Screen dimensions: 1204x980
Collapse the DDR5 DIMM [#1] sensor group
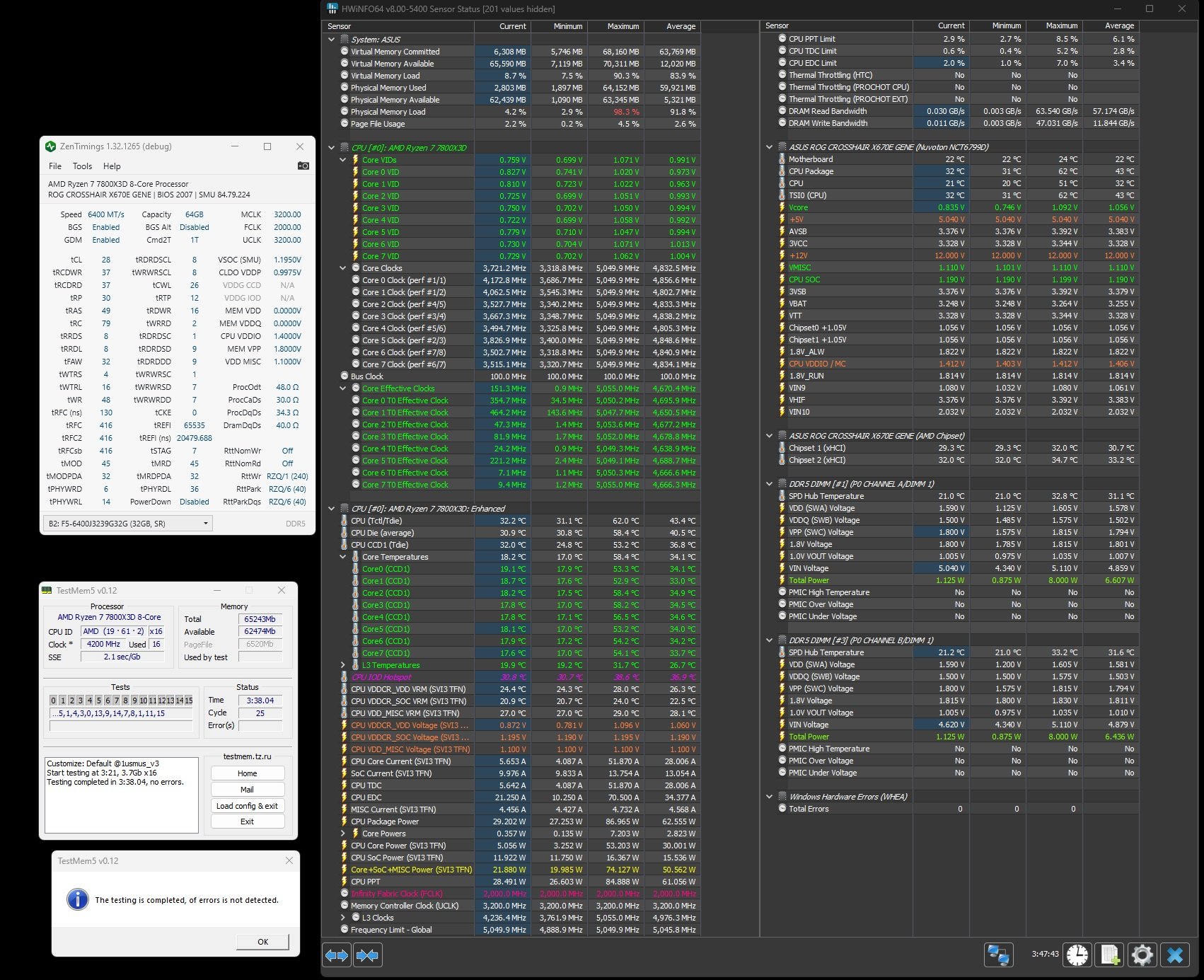769,484
